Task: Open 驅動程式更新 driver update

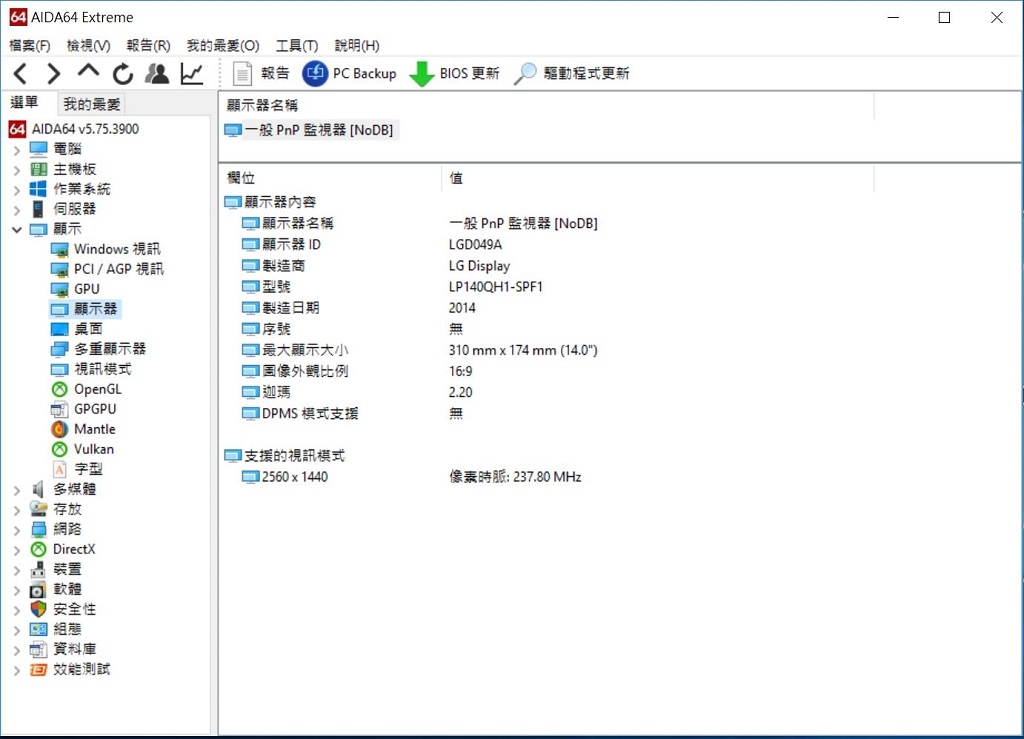Action: tap(572, 73)
